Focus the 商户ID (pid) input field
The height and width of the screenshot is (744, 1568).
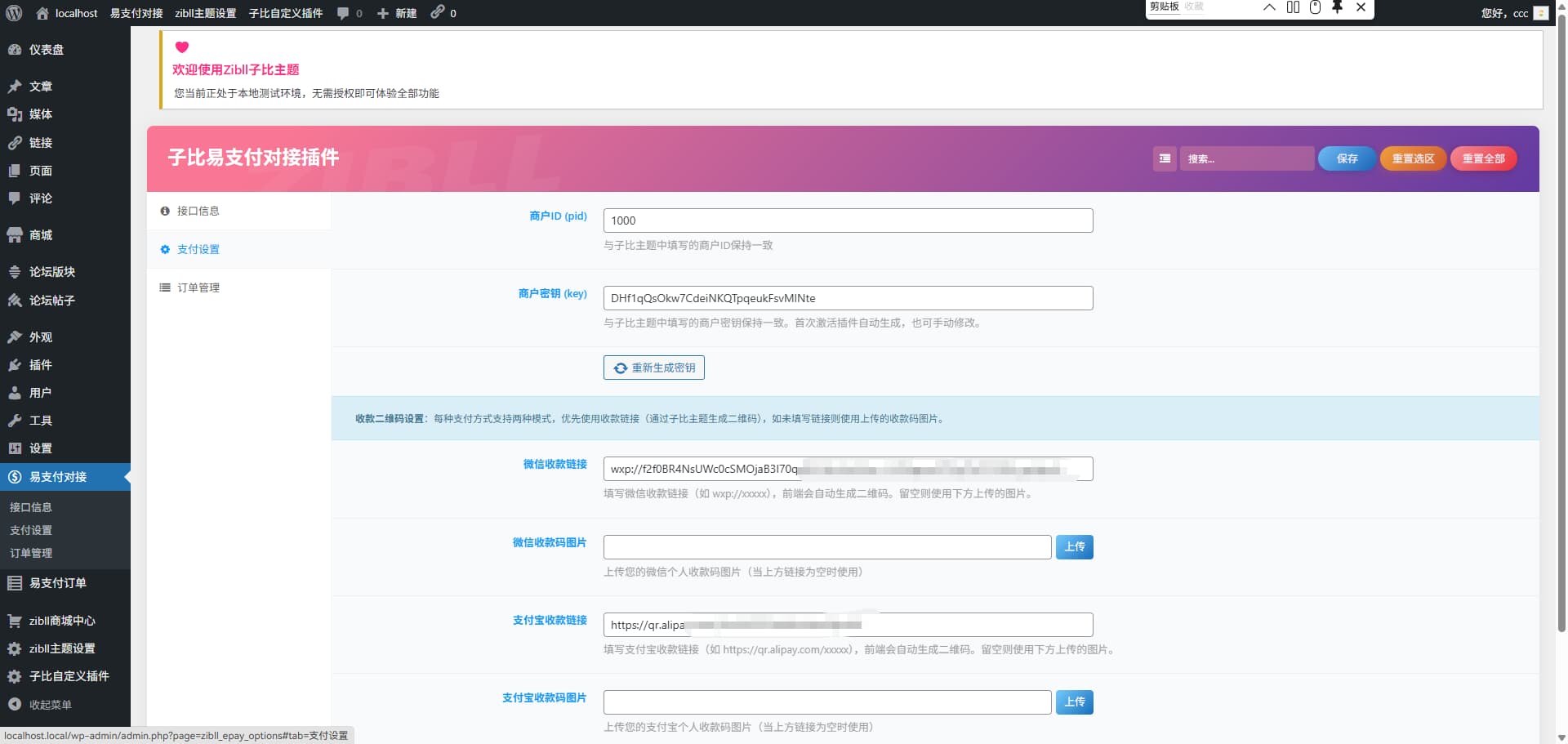coord(848,221)
